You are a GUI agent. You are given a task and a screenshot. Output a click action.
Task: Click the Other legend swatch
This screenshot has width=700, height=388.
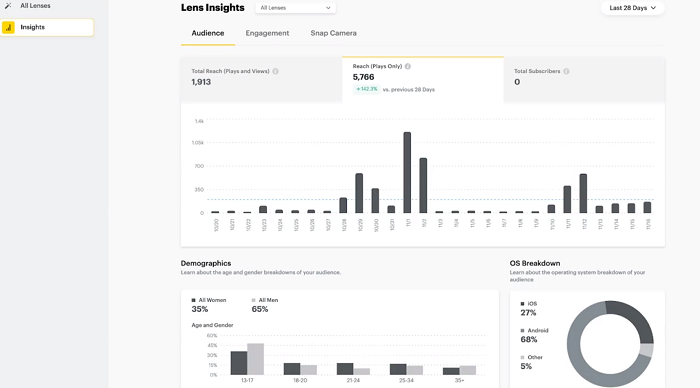coord(522,357)
